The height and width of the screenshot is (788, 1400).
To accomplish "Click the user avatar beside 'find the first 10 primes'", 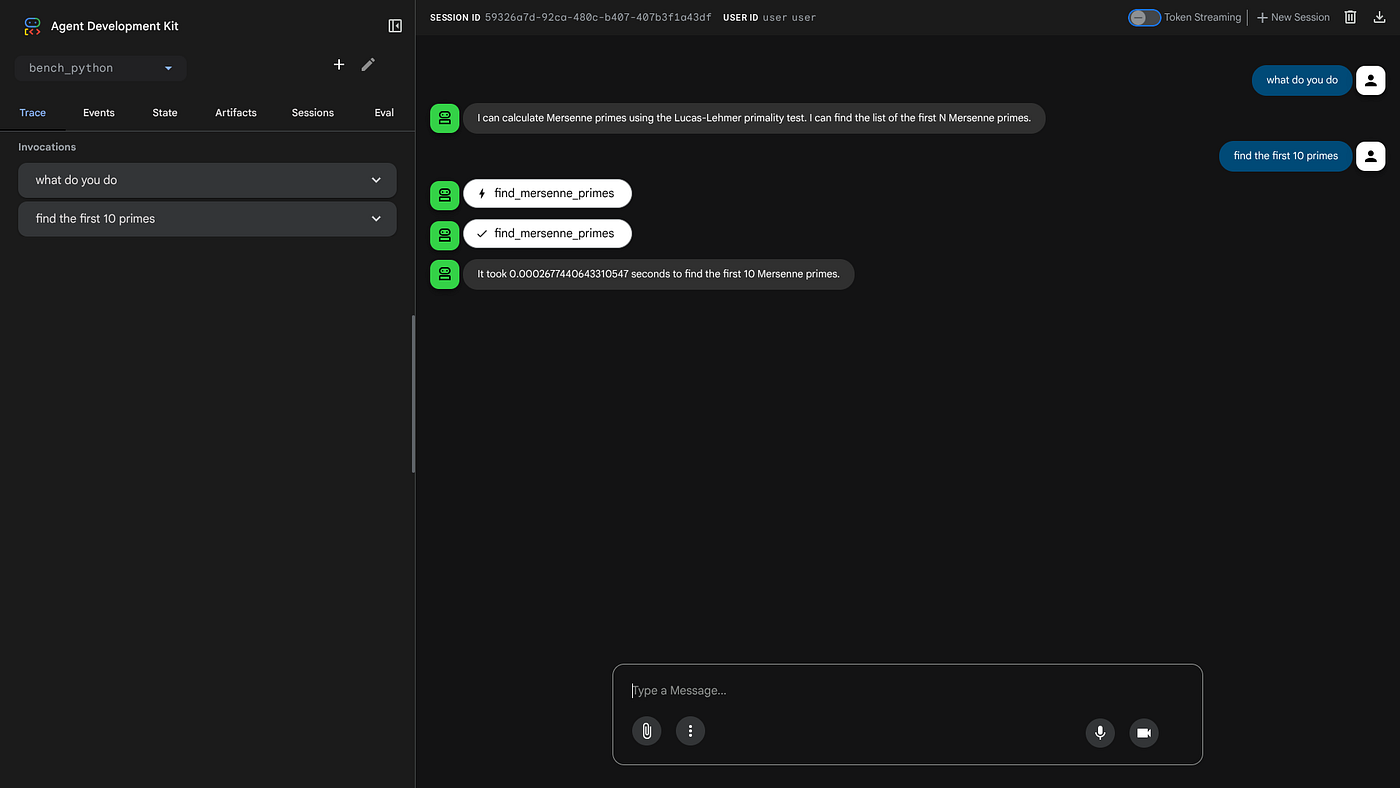I will pos(1371,156).
